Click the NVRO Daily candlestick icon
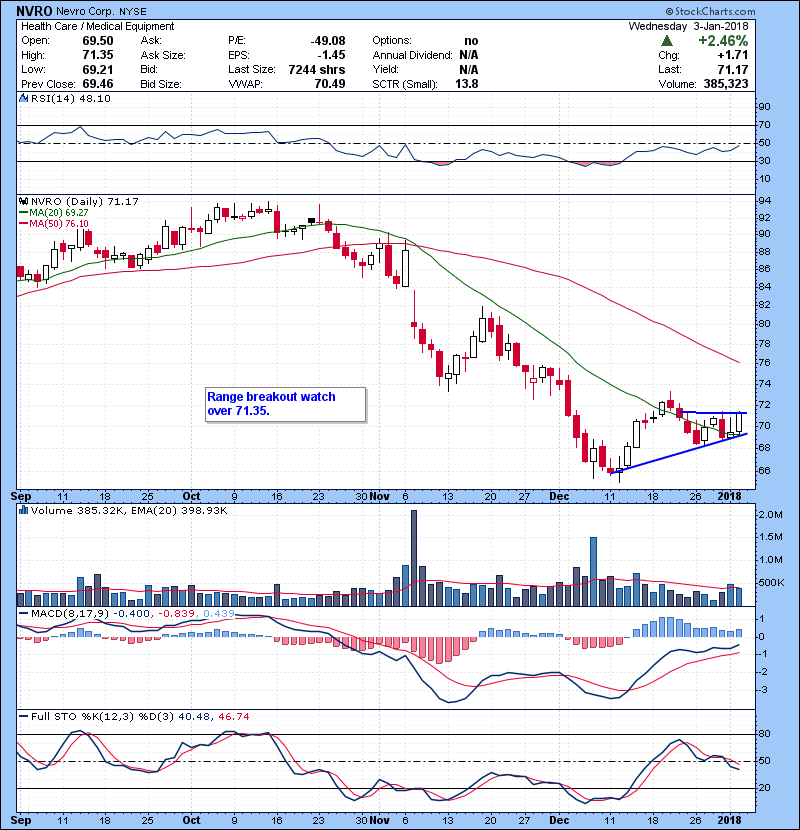Image resolution: width=800 pixels, height=830 pixels. pyautogui.click(x=23, y=201)
